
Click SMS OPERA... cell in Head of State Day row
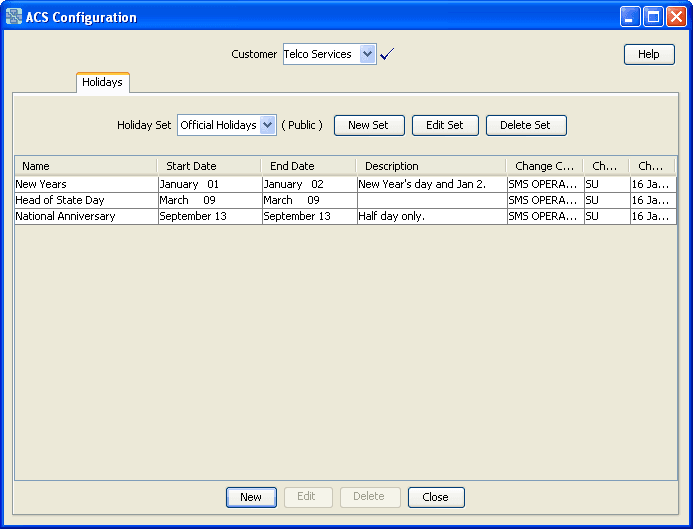pyautogui.click(x=545, y=200)
